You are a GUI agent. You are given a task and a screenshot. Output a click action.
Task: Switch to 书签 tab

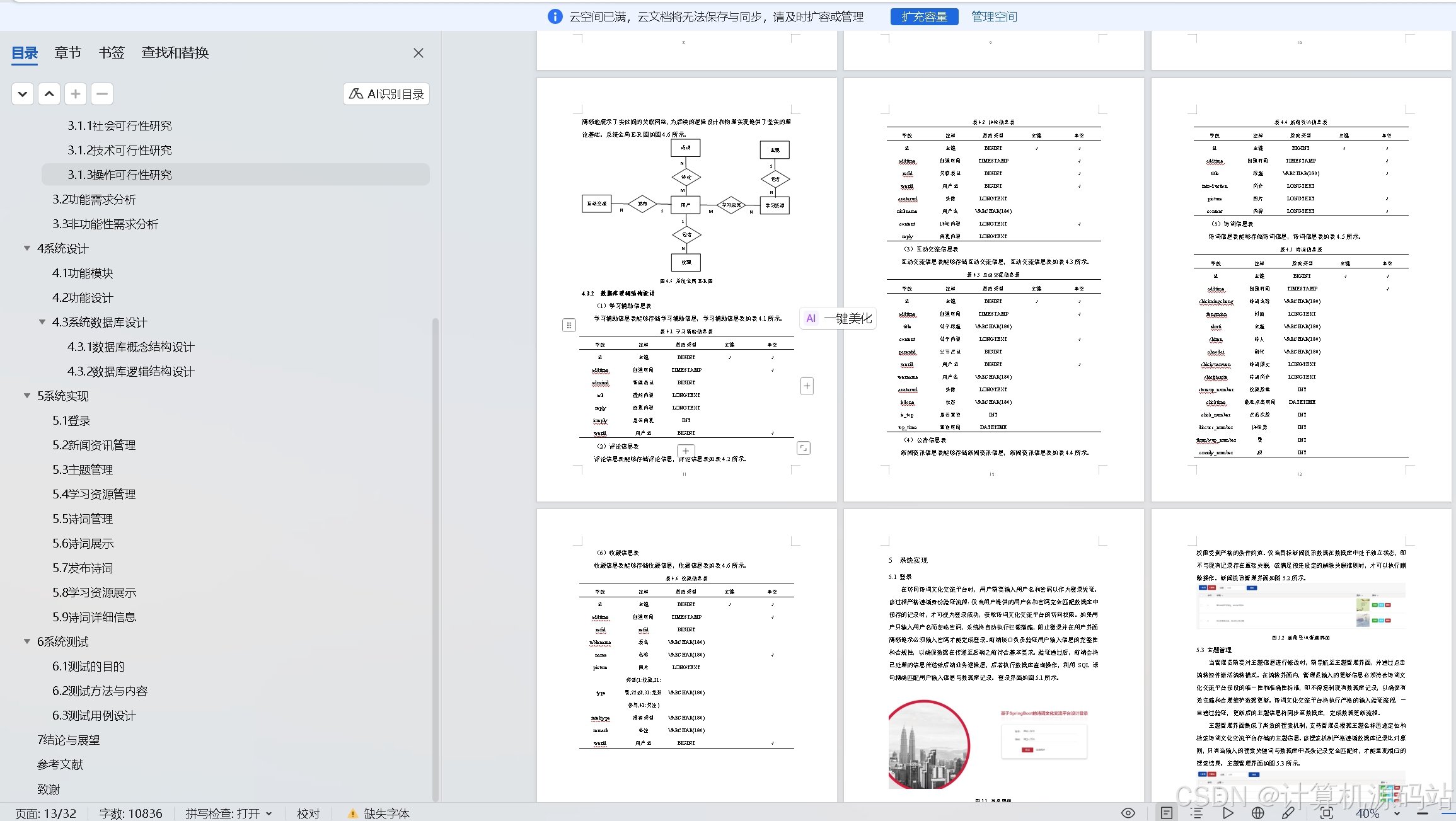tap(112, 53)
